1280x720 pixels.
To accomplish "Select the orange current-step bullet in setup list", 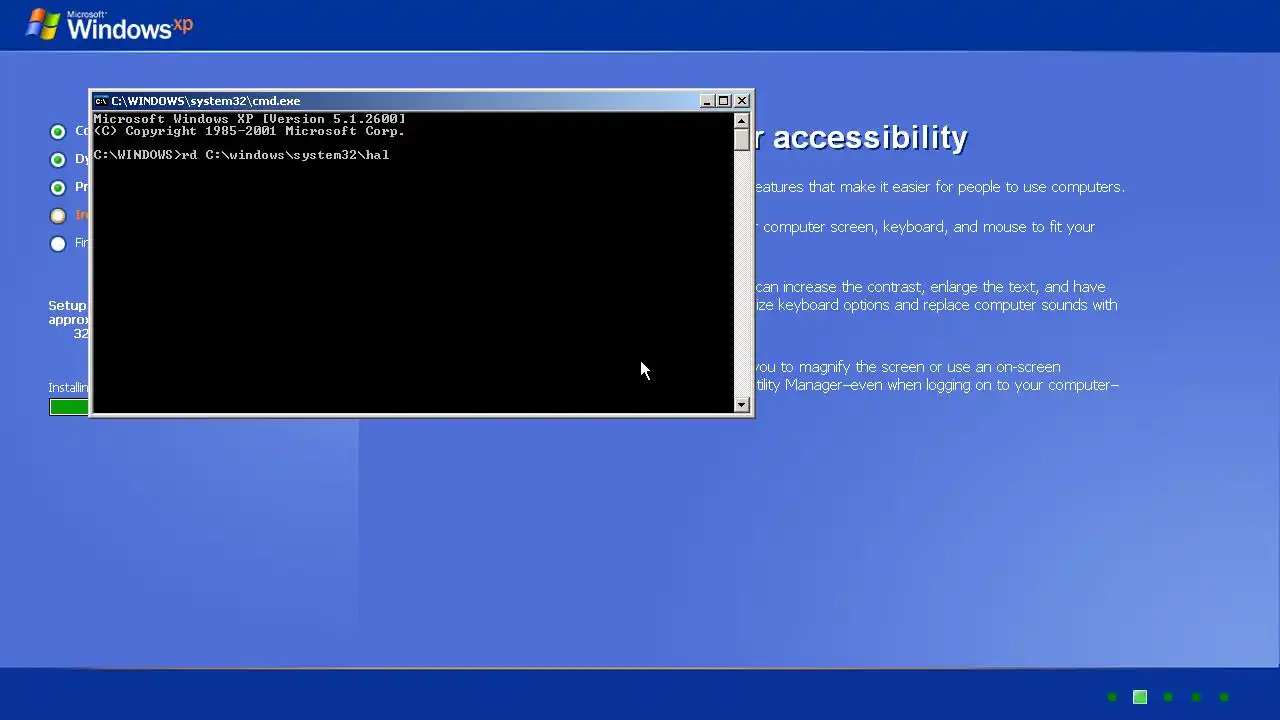I will coord(58,215).
